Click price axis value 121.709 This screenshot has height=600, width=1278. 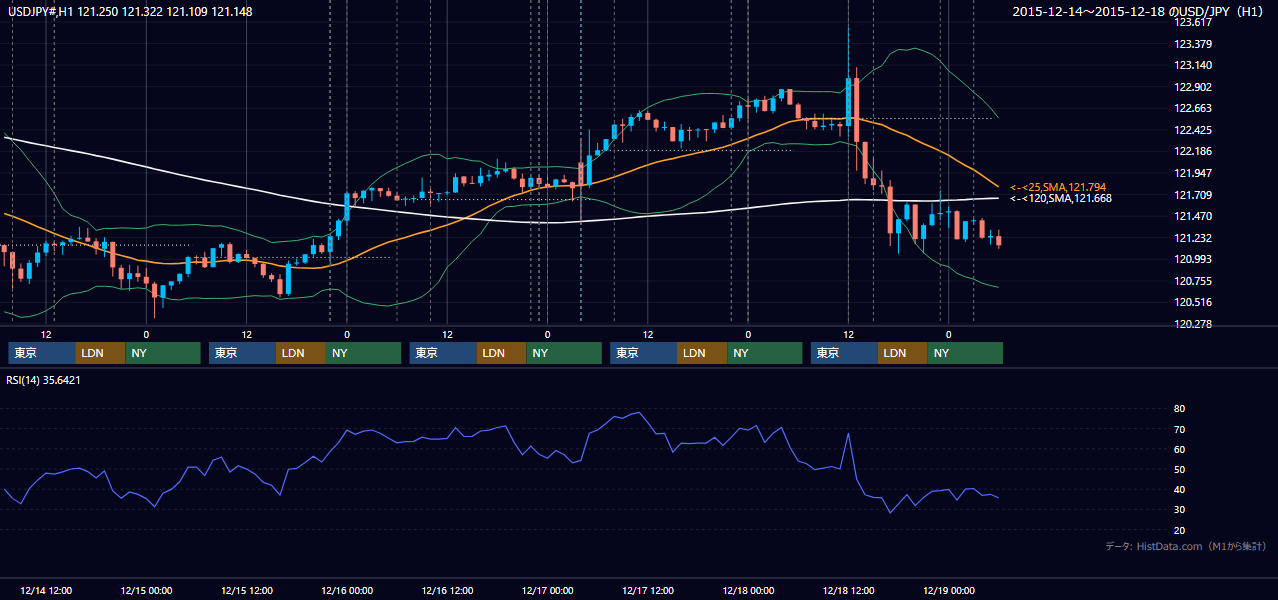click(x=1192, y=195)
